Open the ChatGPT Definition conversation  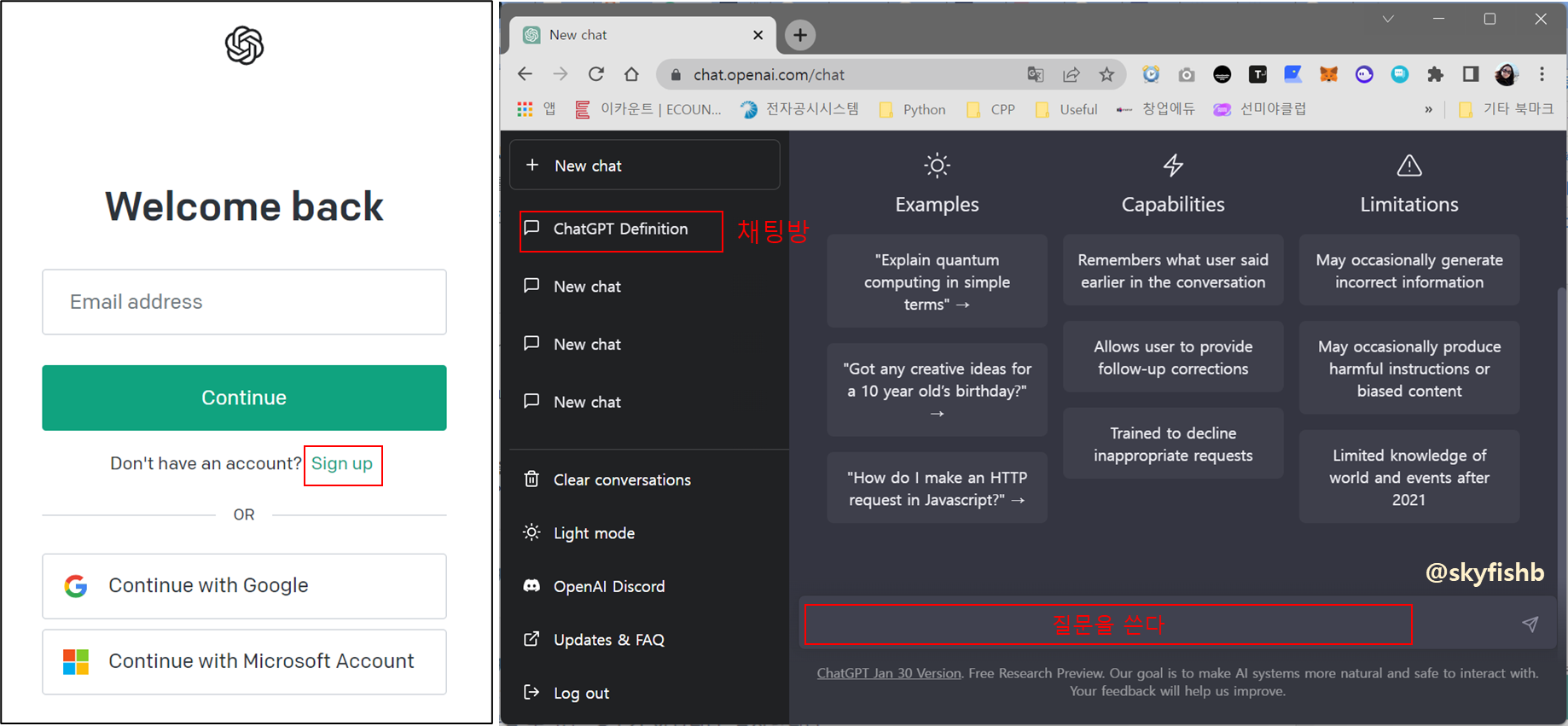tap(621, 229)
